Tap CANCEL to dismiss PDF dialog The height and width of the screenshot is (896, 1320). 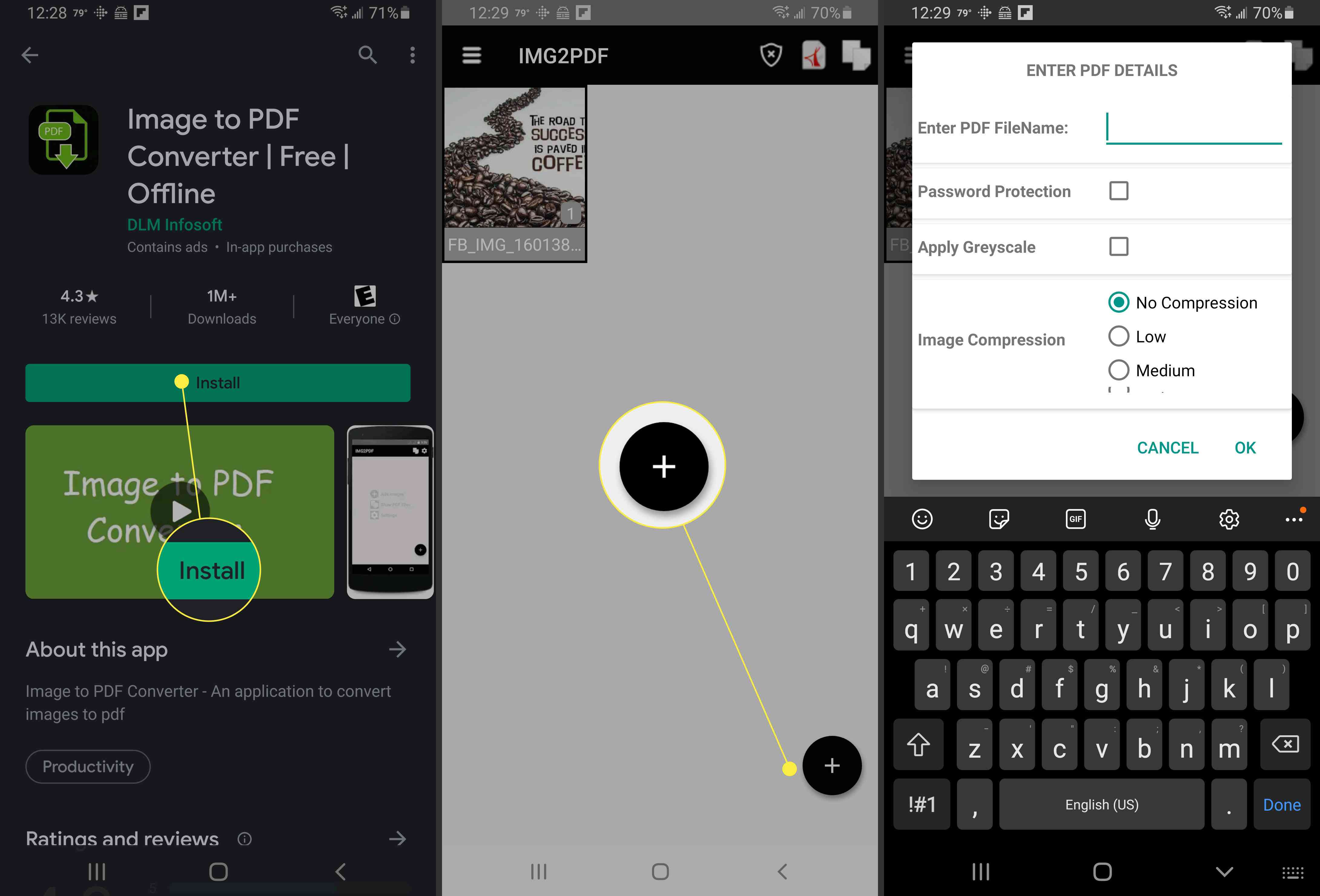[x=1168, y=447]
